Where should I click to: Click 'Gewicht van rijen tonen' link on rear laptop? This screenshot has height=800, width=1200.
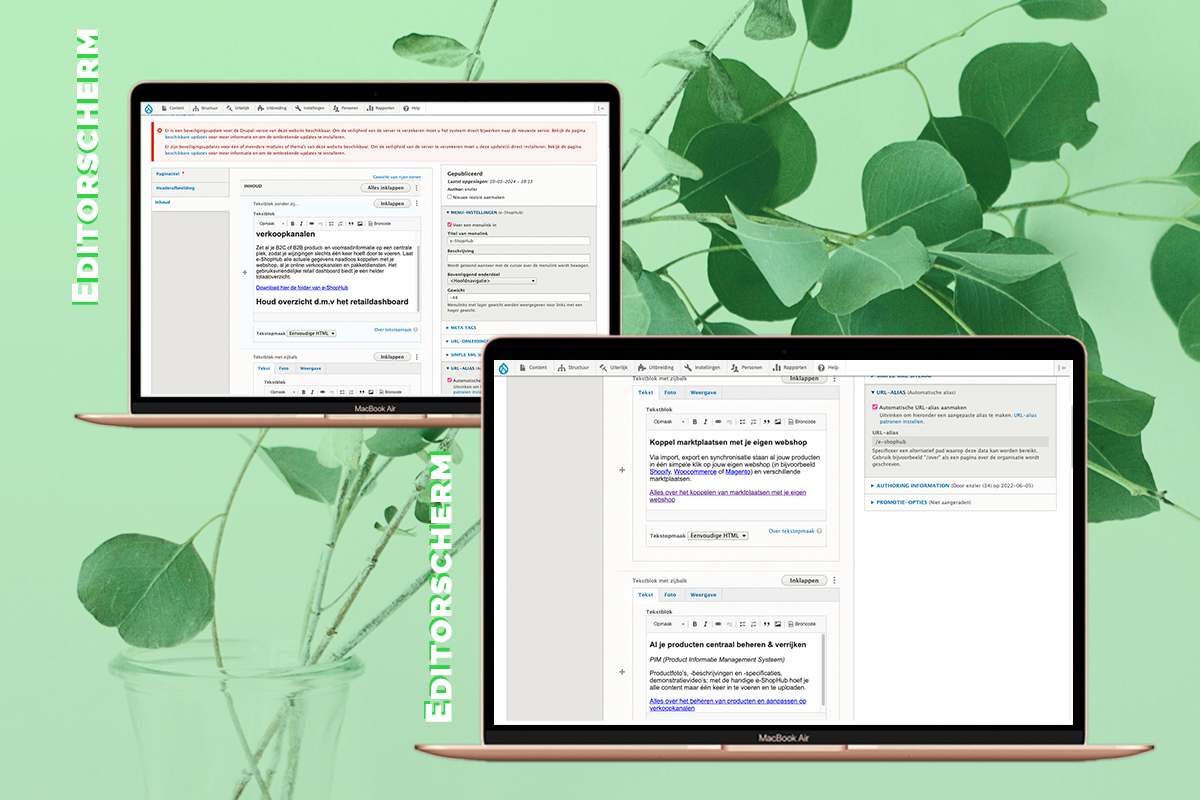pos(396,177)
